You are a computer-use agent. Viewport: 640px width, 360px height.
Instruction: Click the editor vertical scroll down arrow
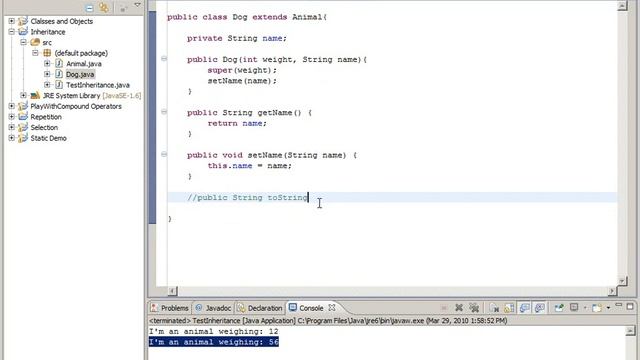(622, 281)
